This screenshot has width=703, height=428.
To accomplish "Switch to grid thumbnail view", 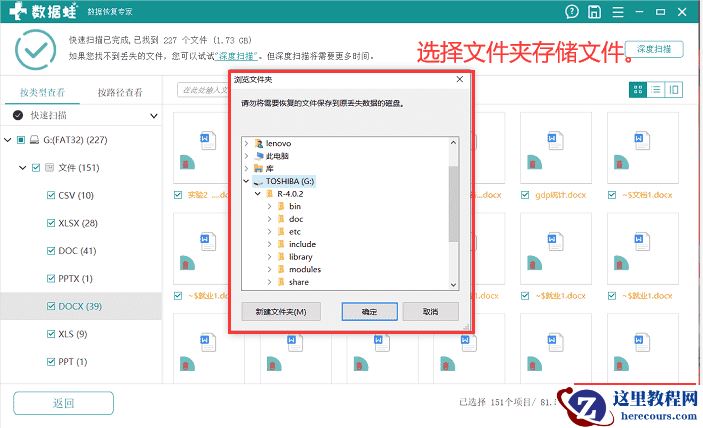I will 638,90.
